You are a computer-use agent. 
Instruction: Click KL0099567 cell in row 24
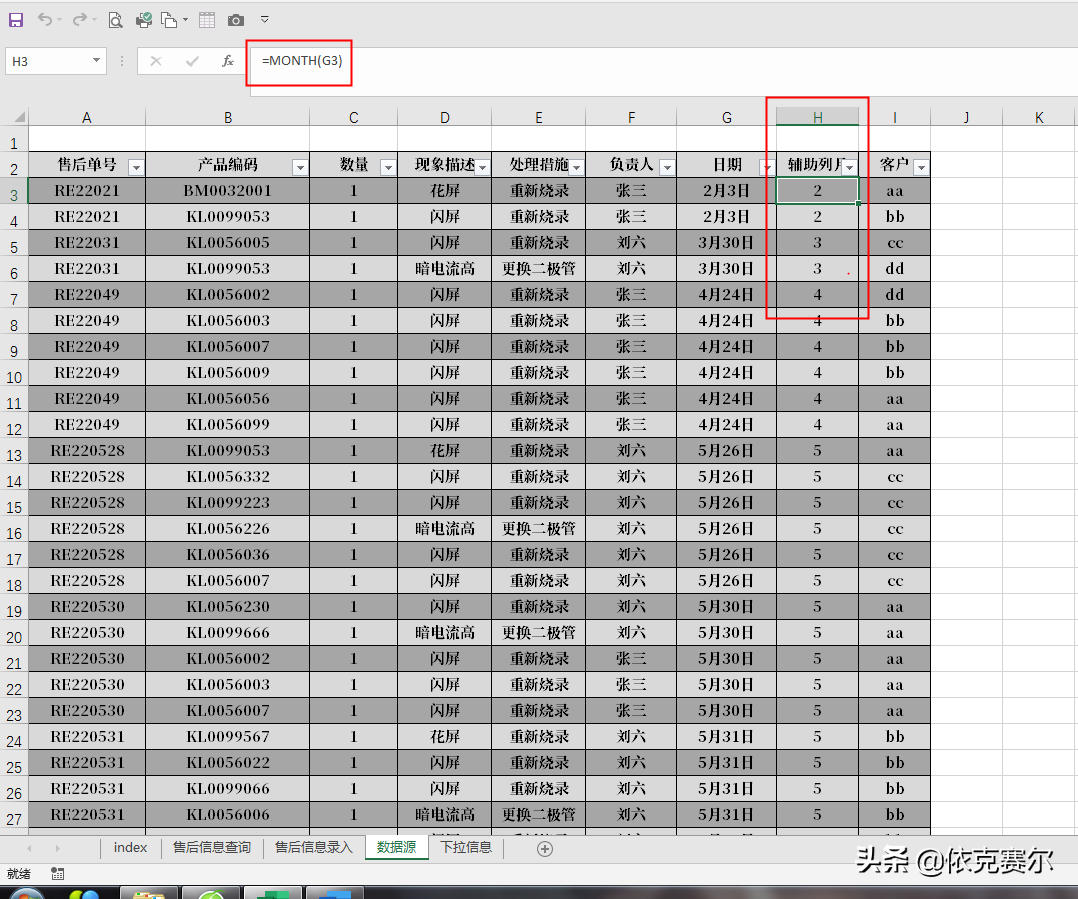click(x=228, y=737)
